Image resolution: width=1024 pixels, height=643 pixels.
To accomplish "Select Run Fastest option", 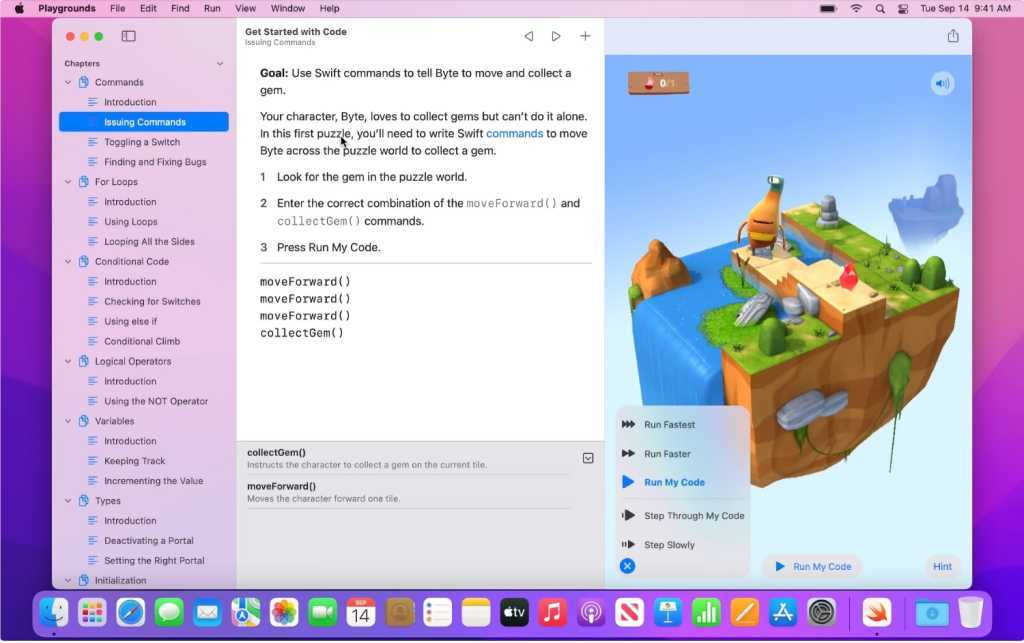I will (x=669, y=425).
